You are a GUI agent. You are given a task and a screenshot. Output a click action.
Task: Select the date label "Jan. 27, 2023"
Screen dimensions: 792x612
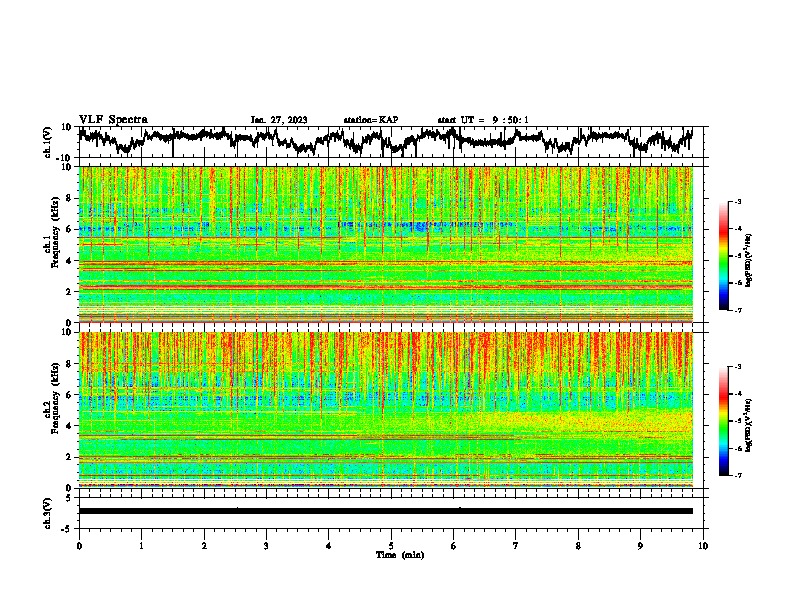pos(279,120)
